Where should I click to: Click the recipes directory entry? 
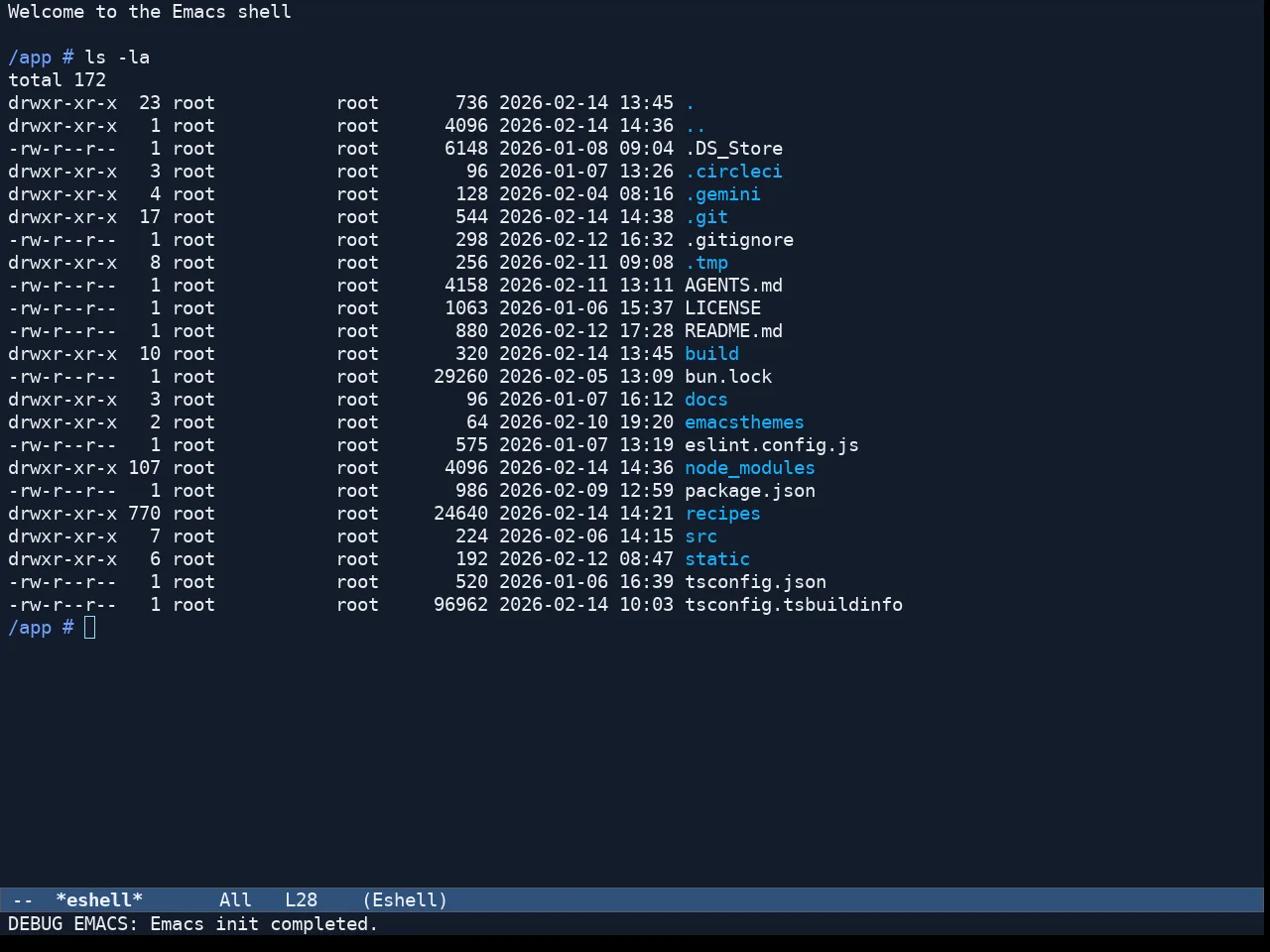pos(722,514)
